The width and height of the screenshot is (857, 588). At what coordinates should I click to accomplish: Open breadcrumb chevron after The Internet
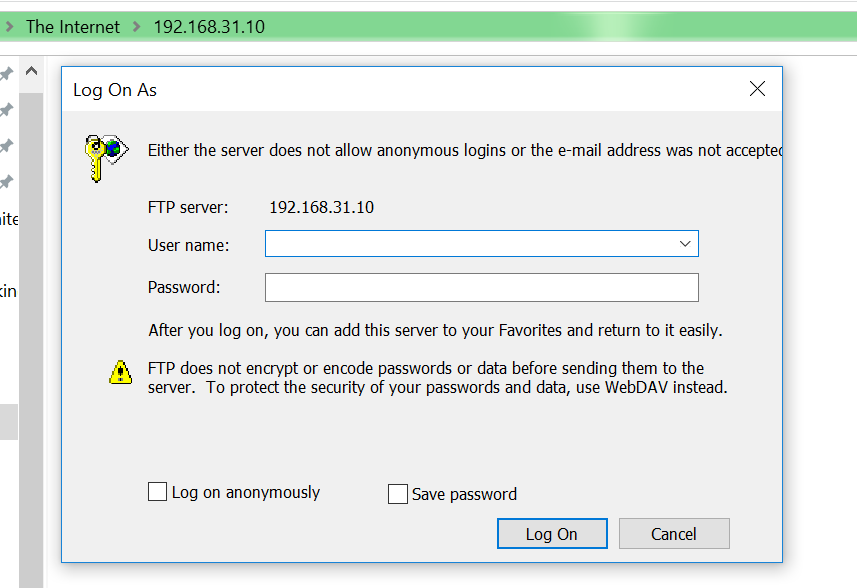[x=137, y=26]
